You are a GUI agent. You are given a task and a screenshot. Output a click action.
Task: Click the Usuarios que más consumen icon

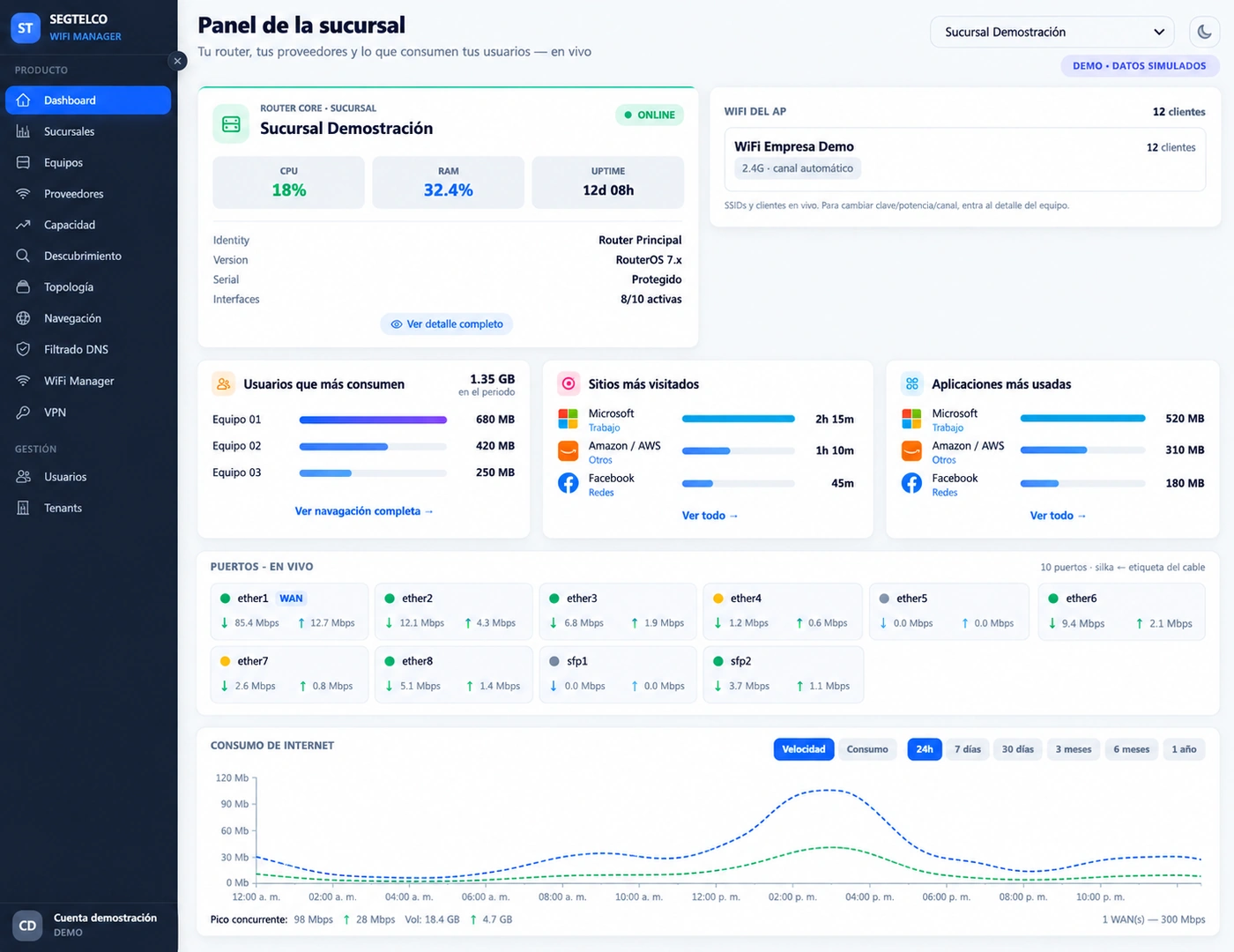point(223,384)
